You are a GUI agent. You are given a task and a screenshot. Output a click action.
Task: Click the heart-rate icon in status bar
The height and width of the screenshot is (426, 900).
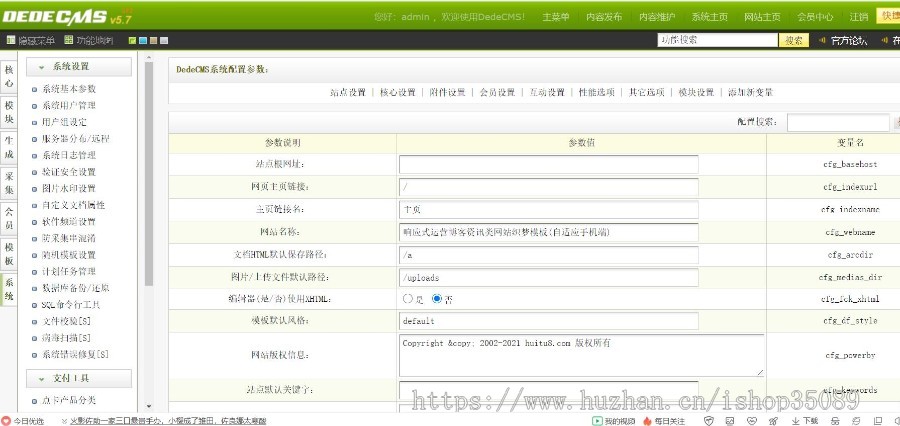(x=752, y=421)
